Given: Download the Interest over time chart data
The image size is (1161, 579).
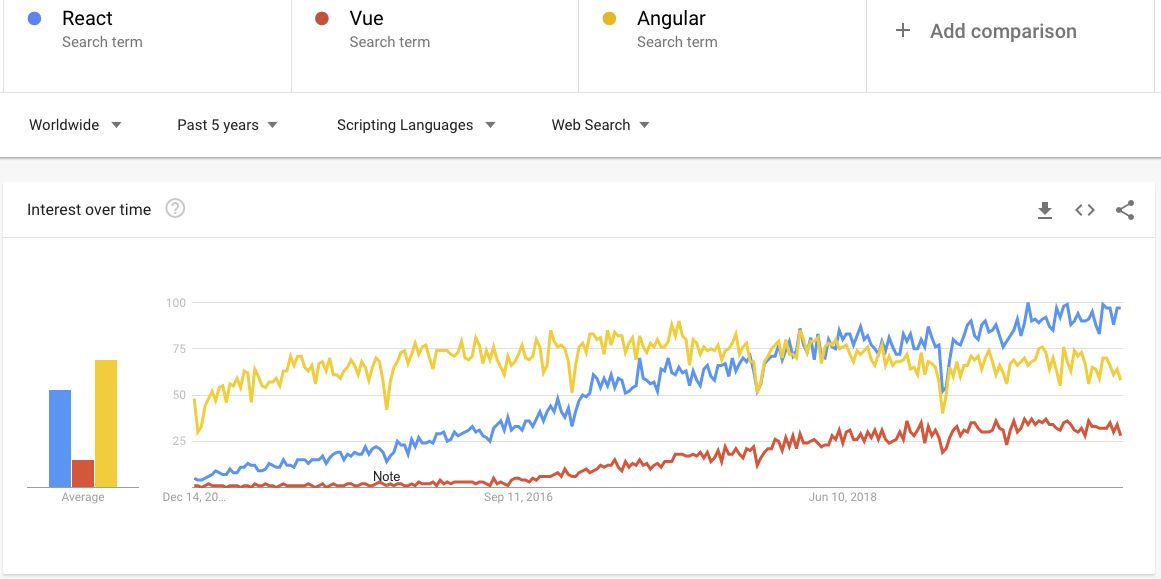Looking at the screenshot, I should click(1045, 210).
